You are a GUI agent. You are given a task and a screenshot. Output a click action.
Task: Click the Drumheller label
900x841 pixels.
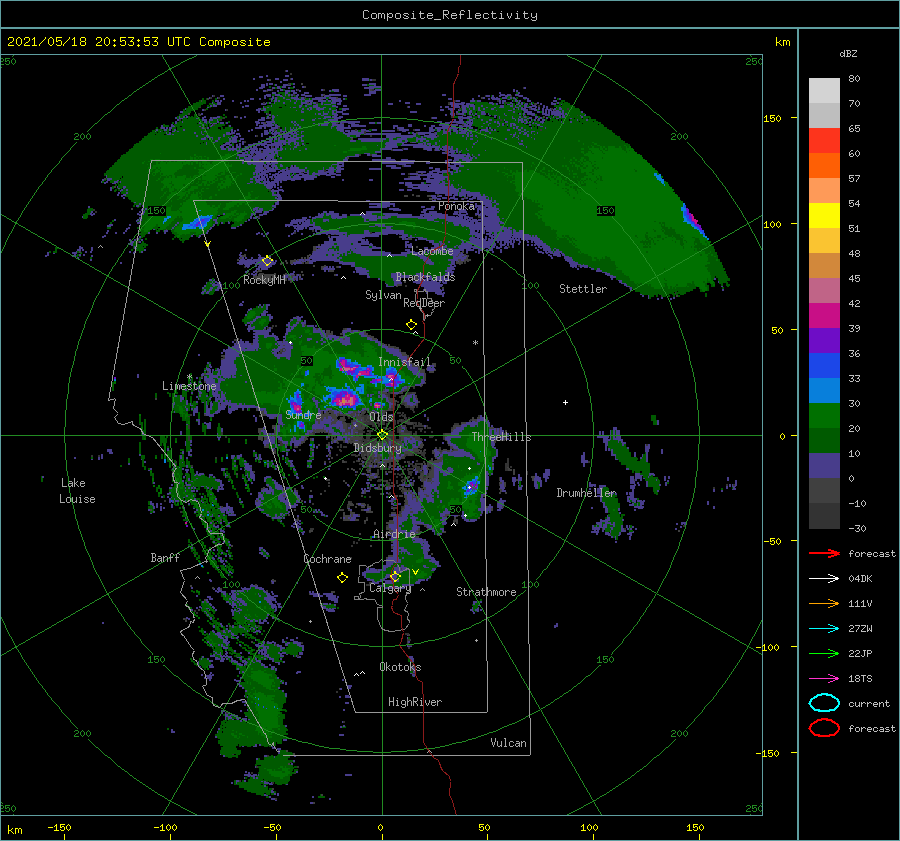tap(586, 493)
